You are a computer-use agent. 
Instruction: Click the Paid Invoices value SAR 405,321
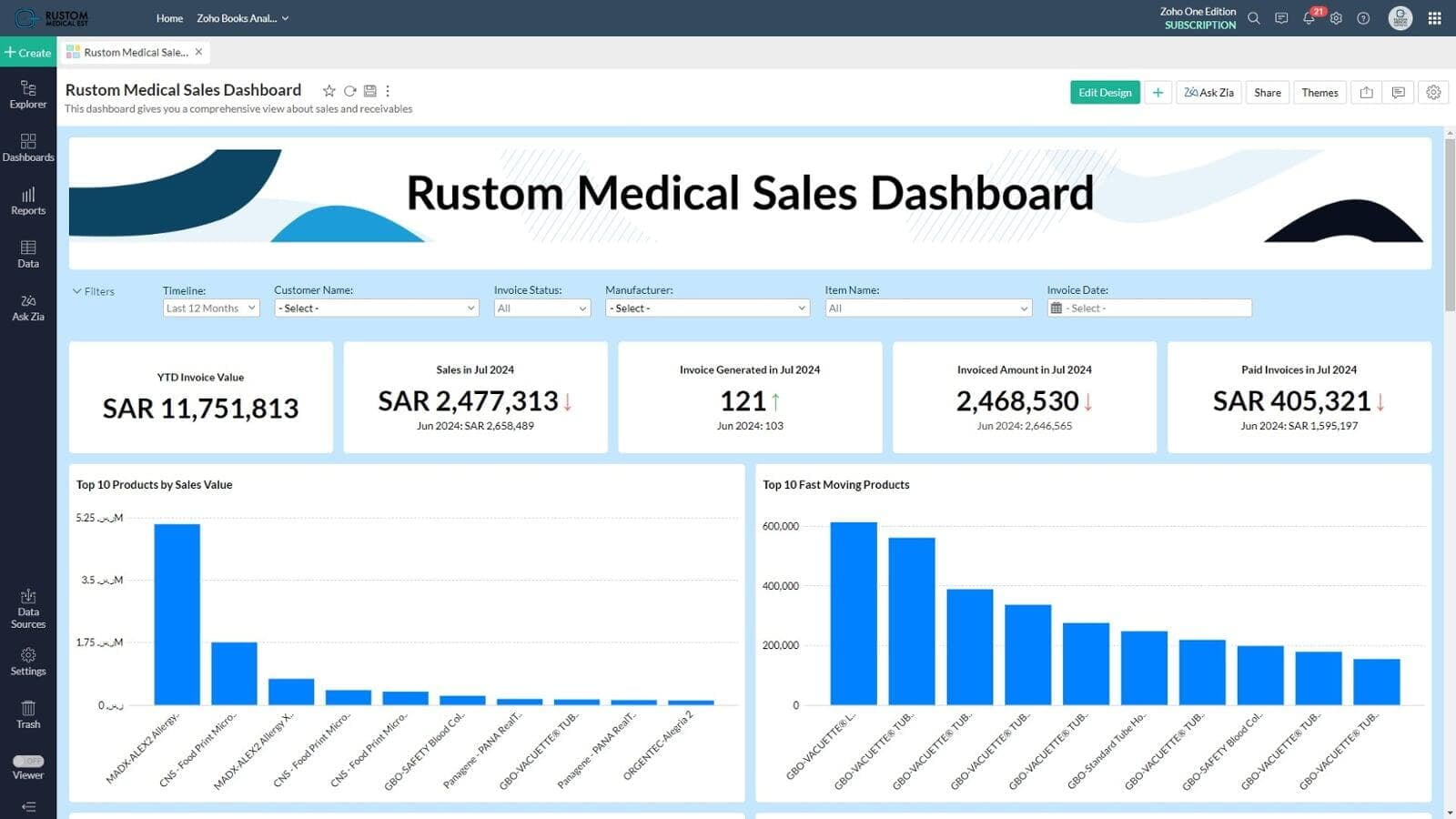point(1291,401)
